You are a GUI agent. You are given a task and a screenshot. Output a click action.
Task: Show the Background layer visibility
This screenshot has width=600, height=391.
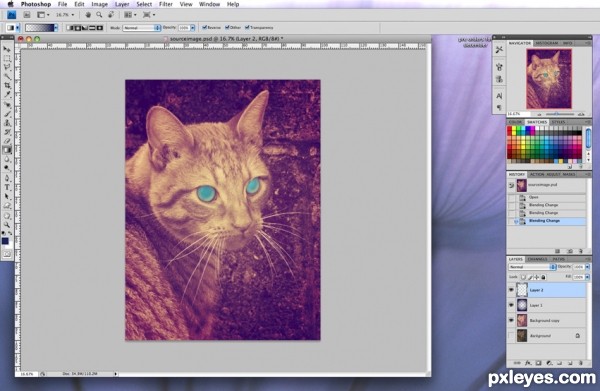click(511, 336)
